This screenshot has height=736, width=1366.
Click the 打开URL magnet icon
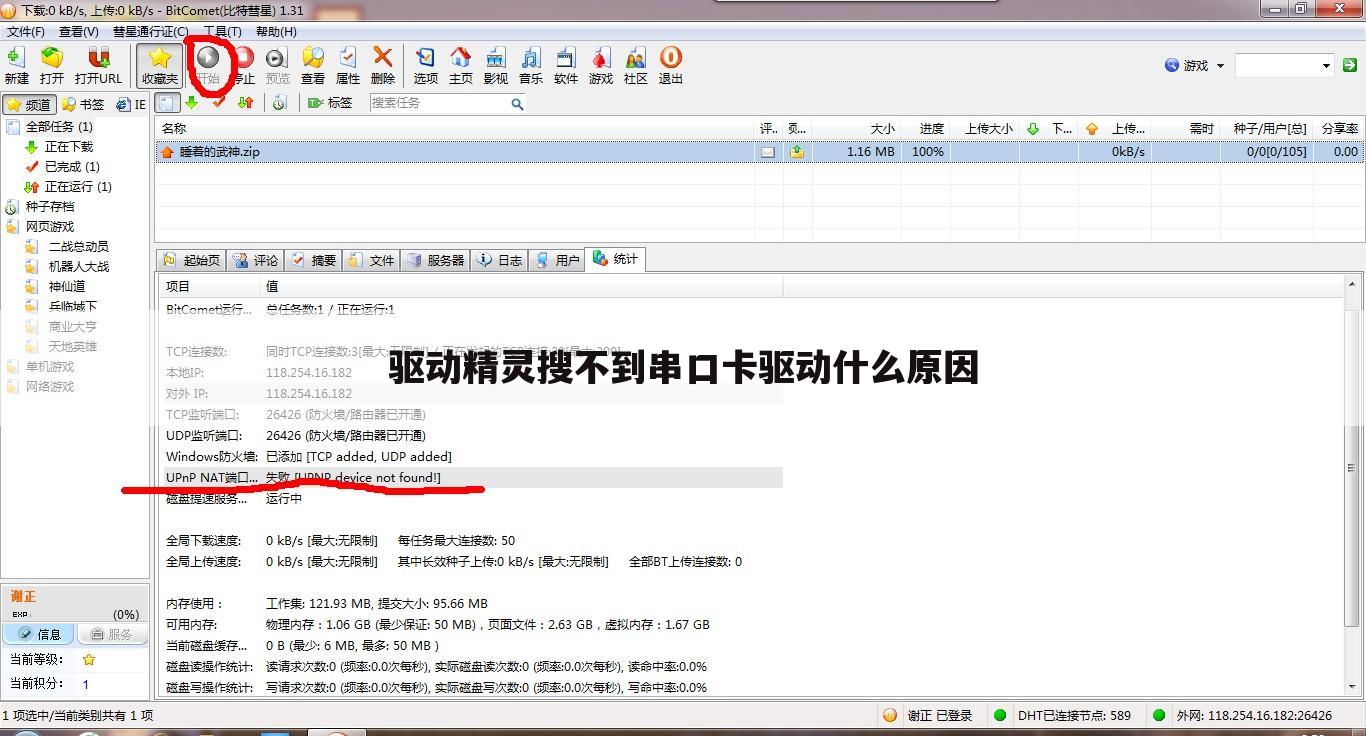pyautogui.click(x=98, y=66)
